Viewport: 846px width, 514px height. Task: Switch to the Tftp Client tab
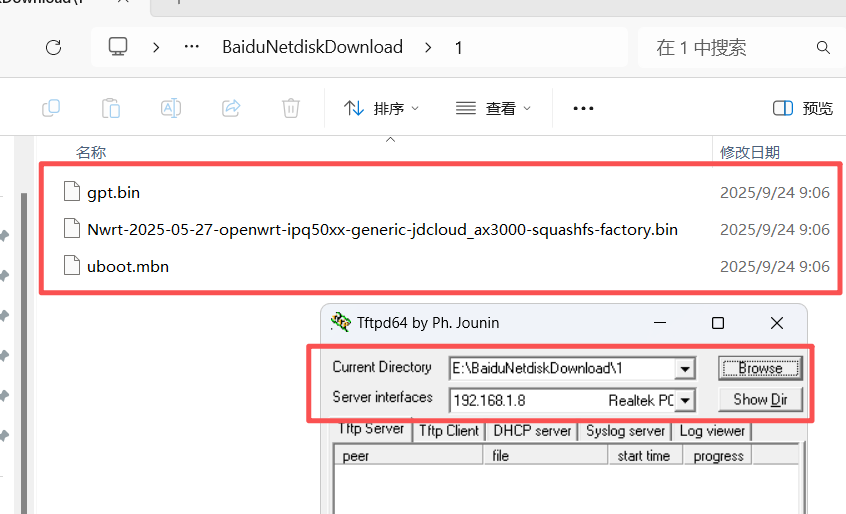[x=448, y=431]
